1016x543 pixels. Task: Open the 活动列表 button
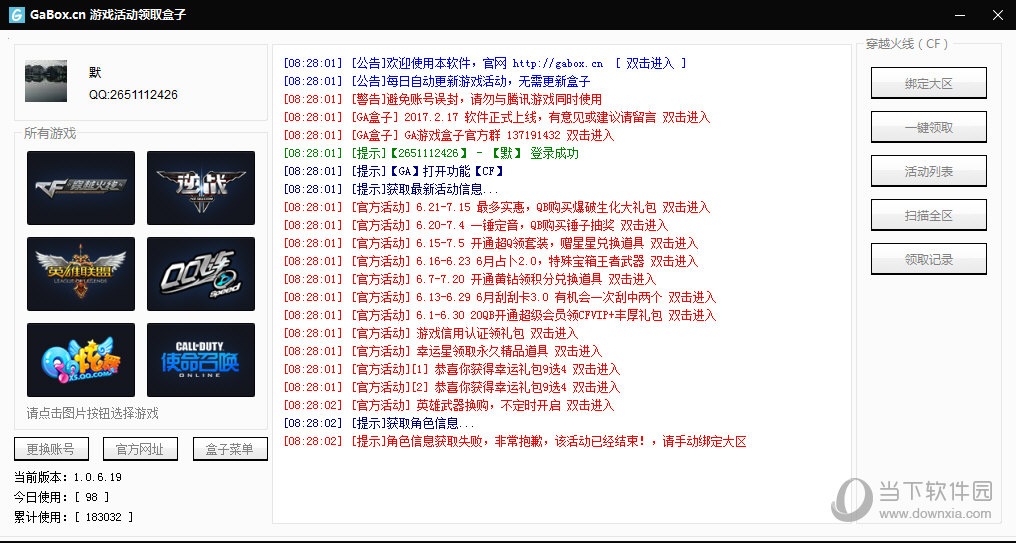[929, 171]
